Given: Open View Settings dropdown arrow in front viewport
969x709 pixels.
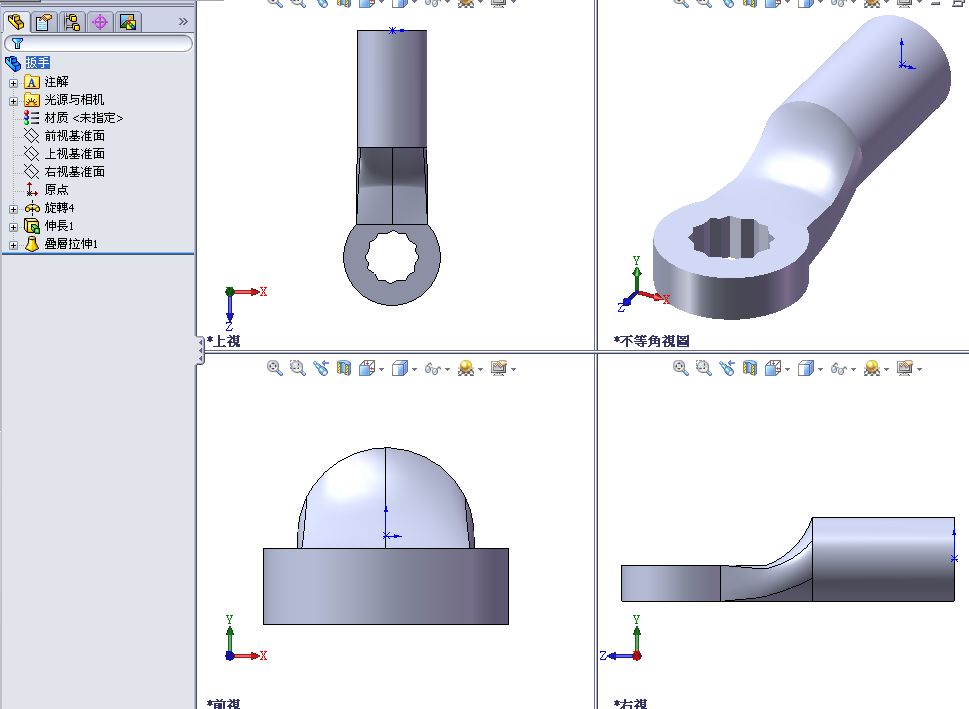Looking at the screenshot, I should click(x=514, y=370).
